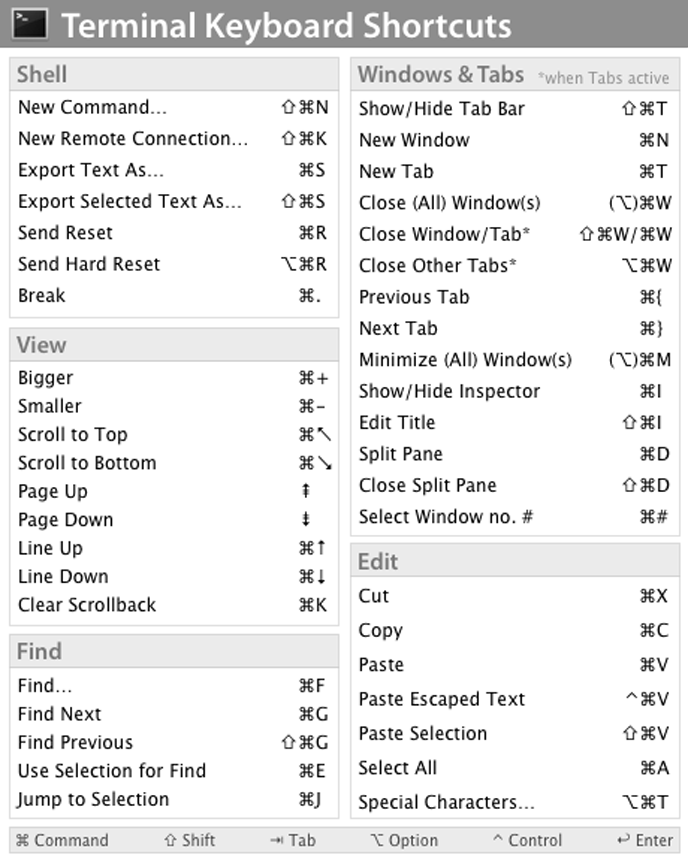Click the Control caret legend icon
Viewport: 688px width, 861px height.
click(498, 840)
